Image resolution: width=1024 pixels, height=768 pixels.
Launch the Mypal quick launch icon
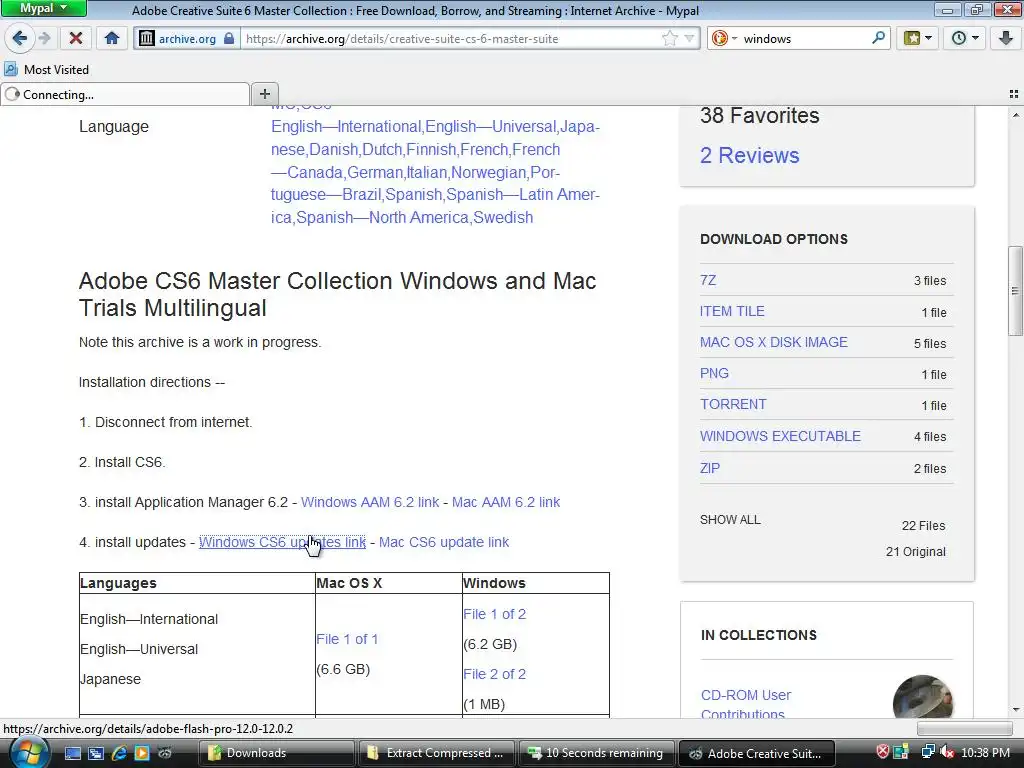(x=165, y=753)
